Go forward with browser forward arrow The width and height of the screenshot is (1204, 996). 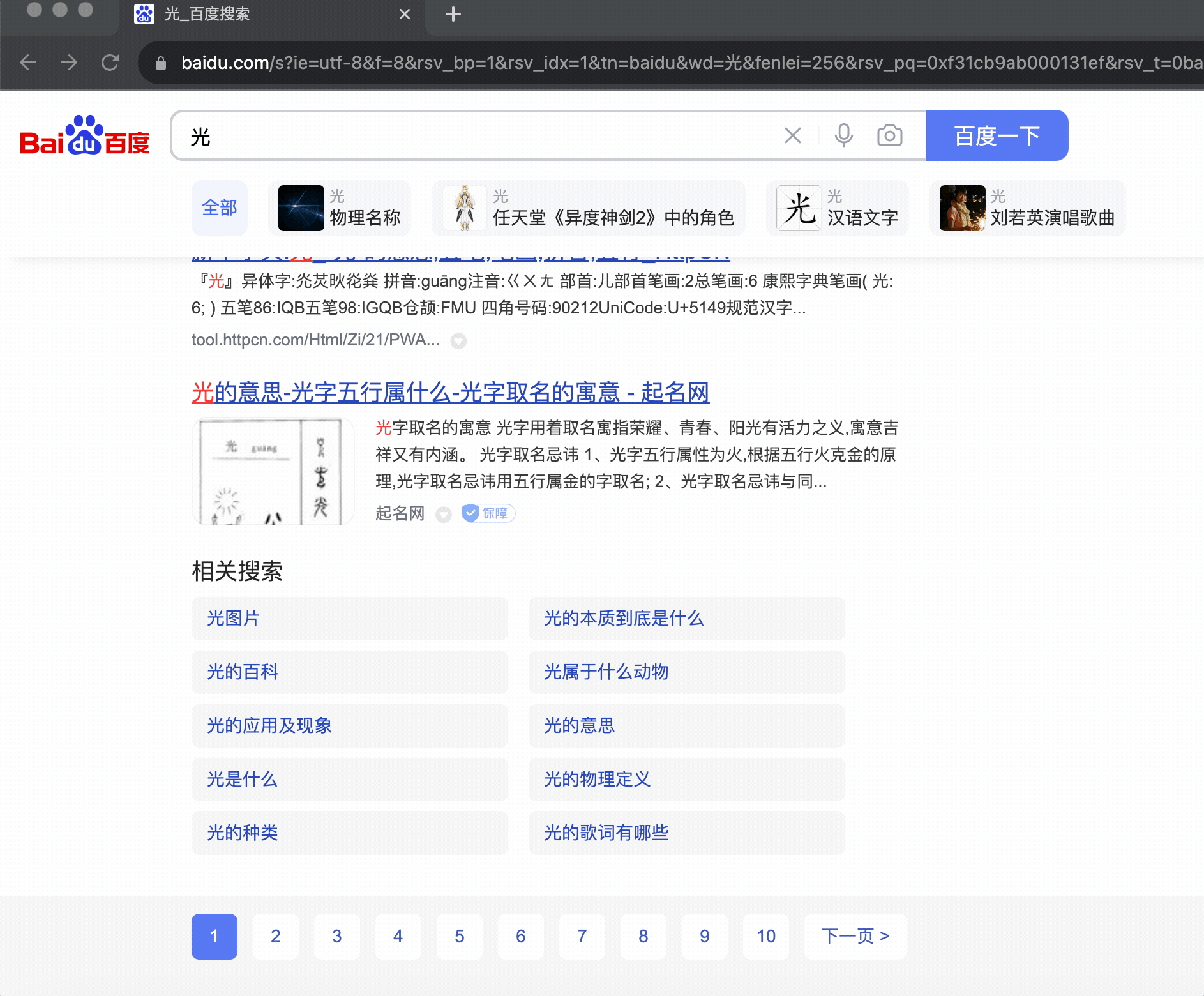click(x=69, y=63)
